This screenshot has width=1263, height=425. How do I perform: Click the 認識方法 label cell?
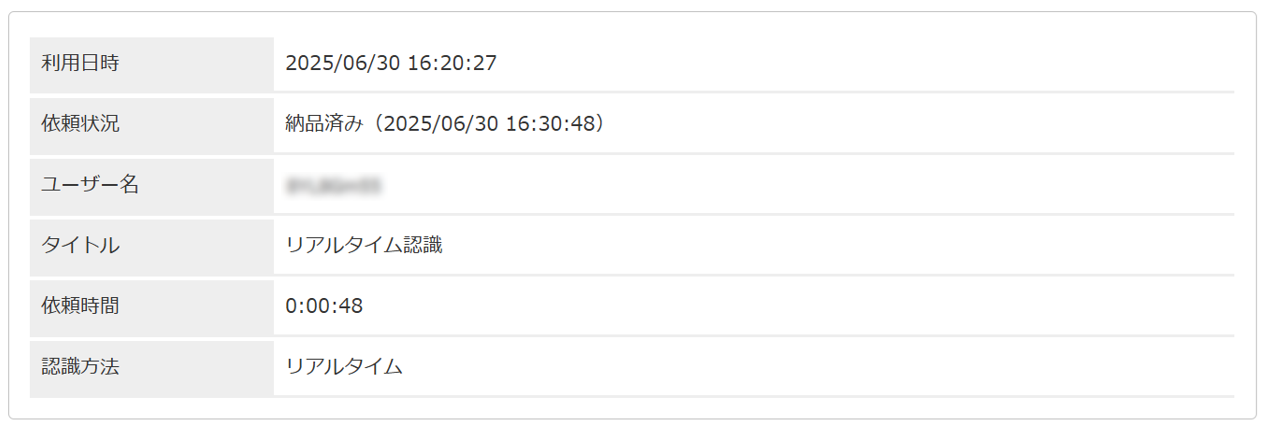[151, 367]
